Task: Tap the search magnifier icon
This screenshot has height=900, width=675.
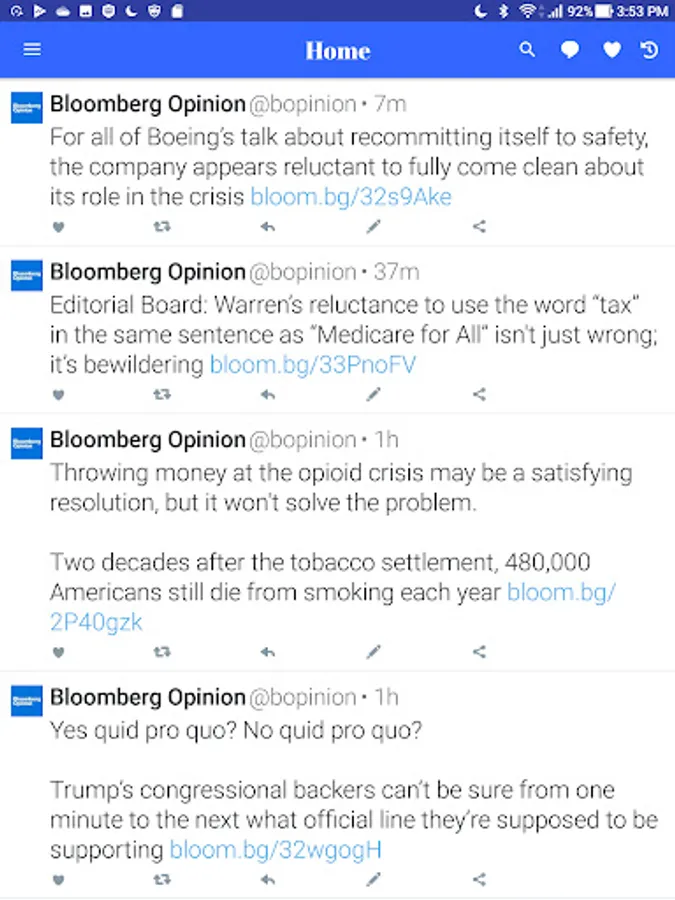Action: click(527, 50)
